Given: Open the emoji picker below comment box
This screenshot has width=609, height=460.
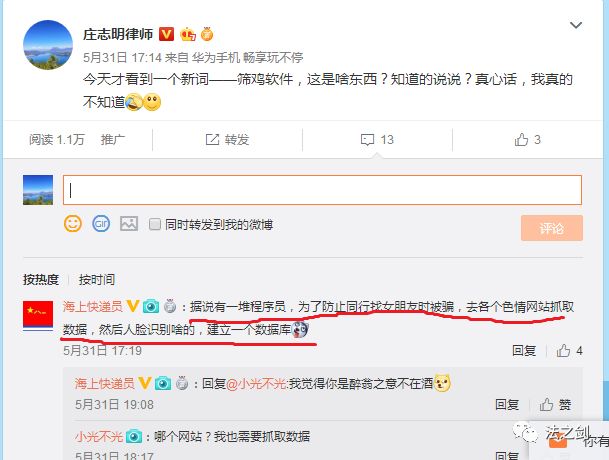Looking at the screenshot, I should pyautogui.click(x=73, y=224).
